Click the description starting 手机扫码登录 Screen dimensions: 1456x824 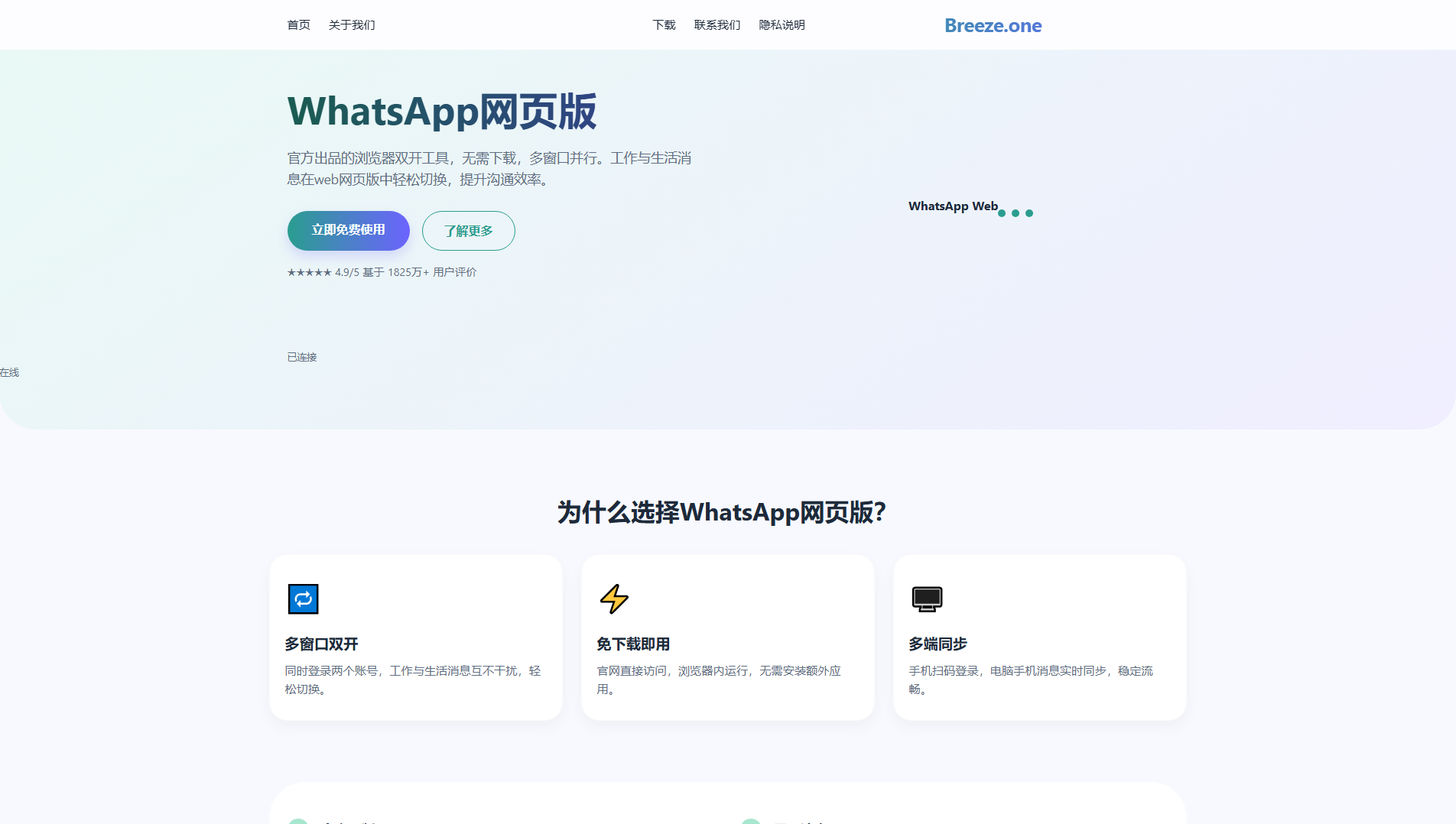pyautogui.click(x=1031, y=680)
